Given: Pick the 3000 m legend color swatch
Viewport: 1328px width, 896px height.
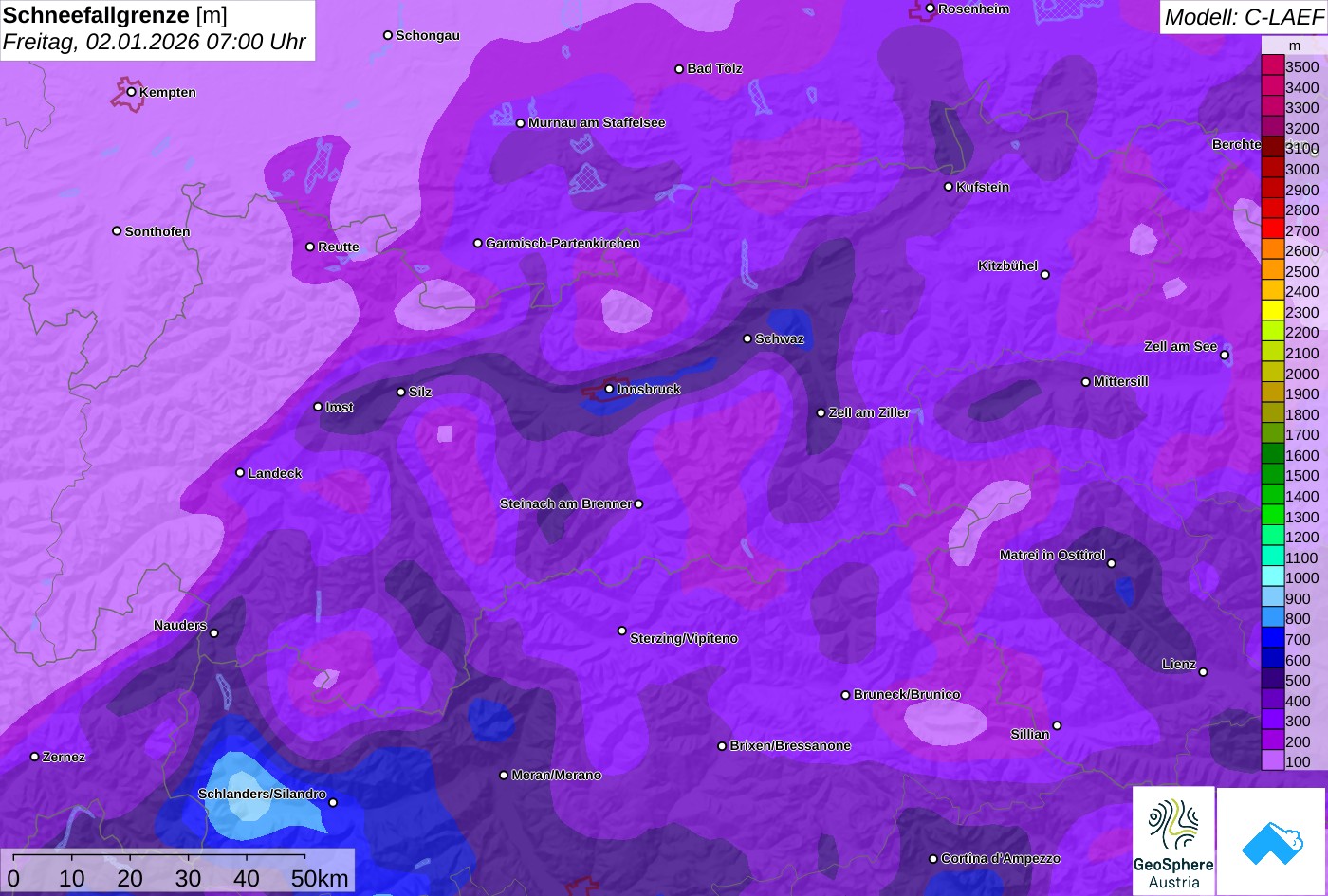Looking at the screenshot, I should pyautogui.click(x=1272, y=169).
